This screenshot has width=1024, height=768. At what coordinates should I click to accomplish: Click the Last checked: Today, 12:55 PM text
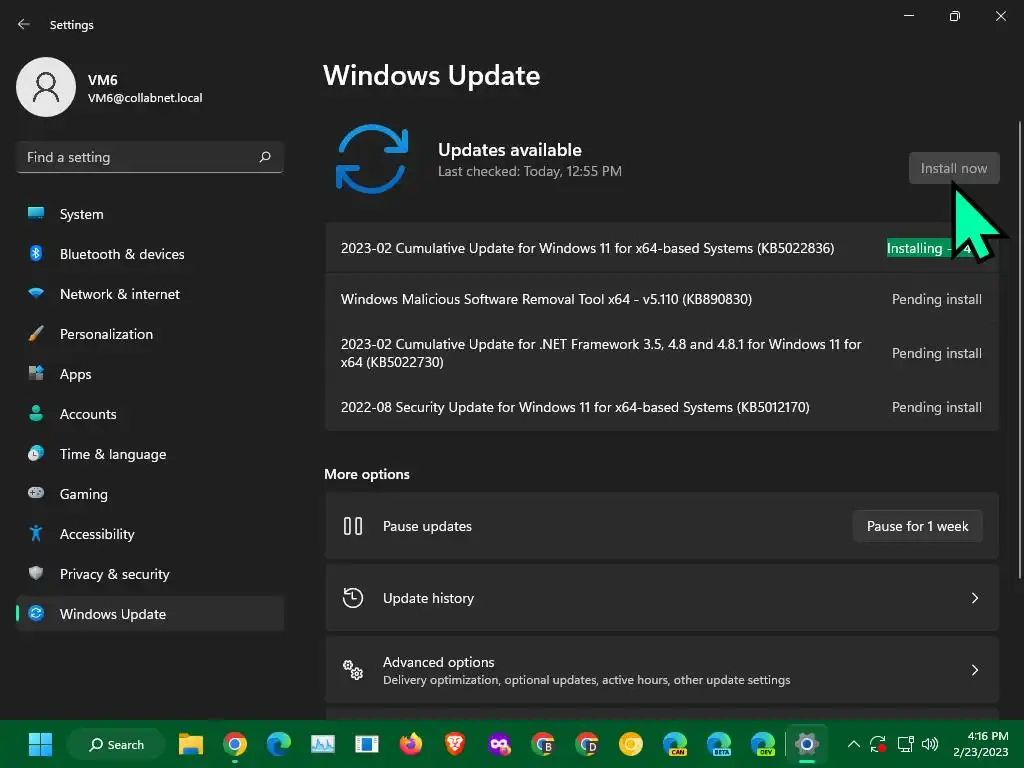pyautogui.click(x=530, y=171)
